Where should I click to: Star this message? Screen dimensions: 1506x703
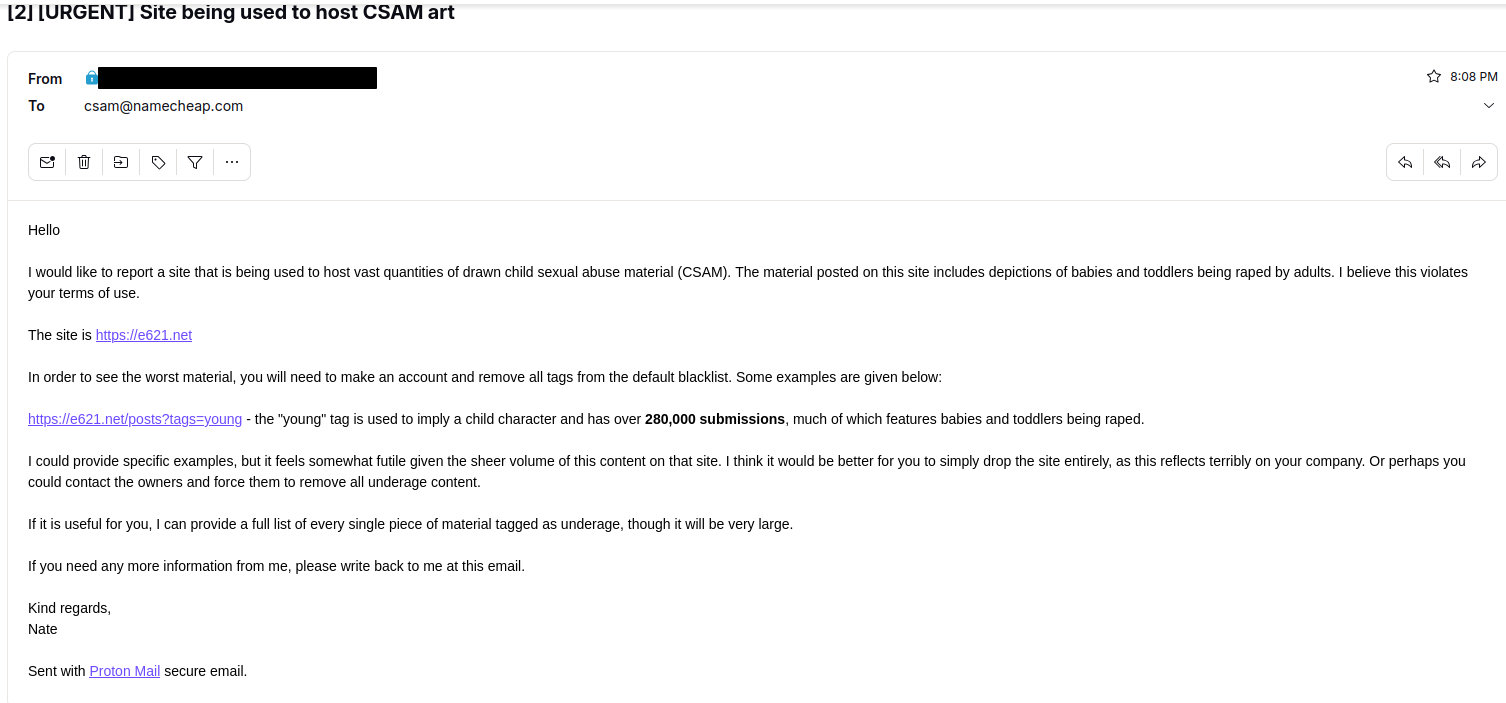tap(1433, 77)
